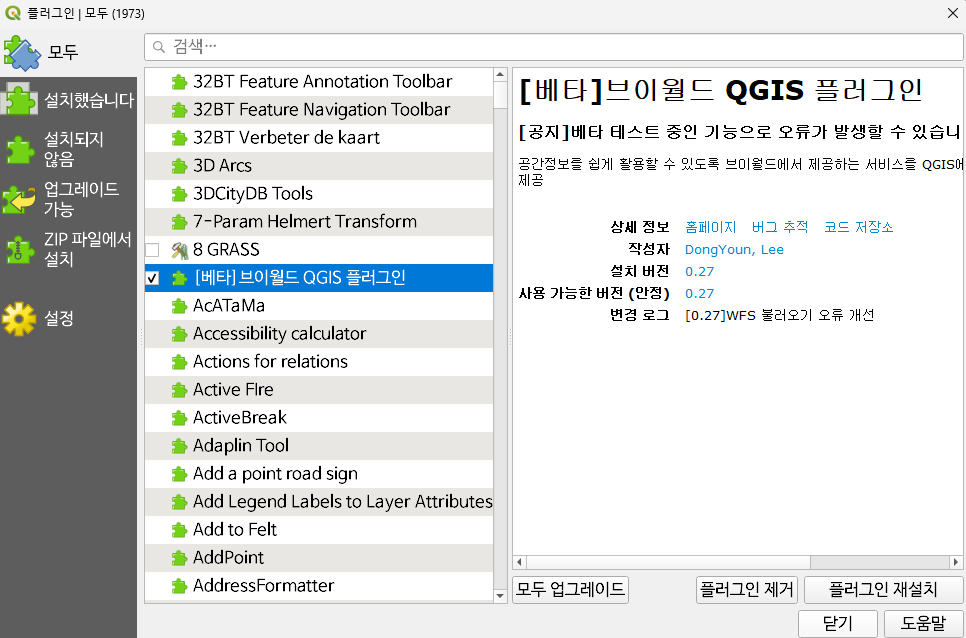This screenshot has width=966, height=638.
Task: Uncheck the 브이월드 QGIS 플러그인 checkbox
Action: tap(152, 278)
